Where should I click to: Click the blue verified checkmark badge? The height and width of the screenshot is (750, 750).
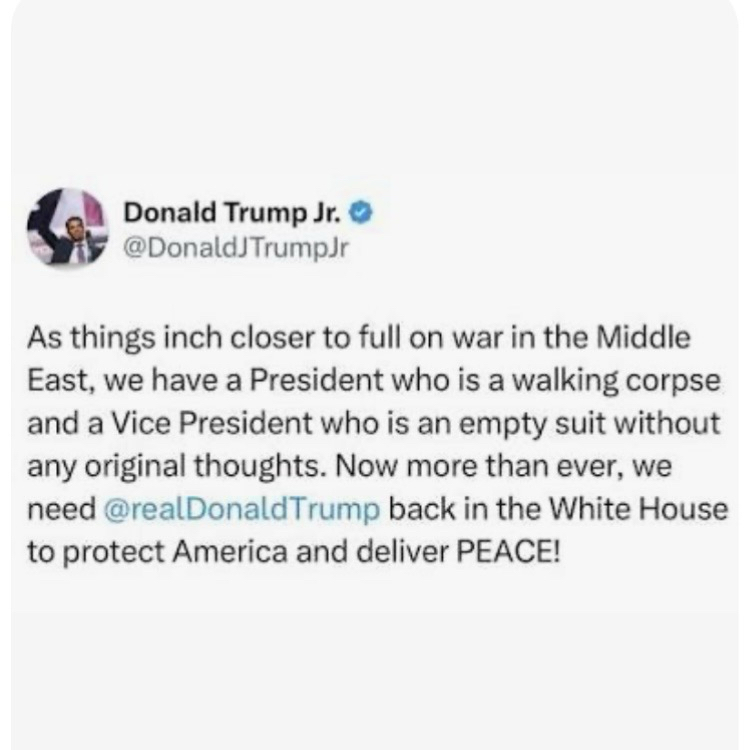361,212
